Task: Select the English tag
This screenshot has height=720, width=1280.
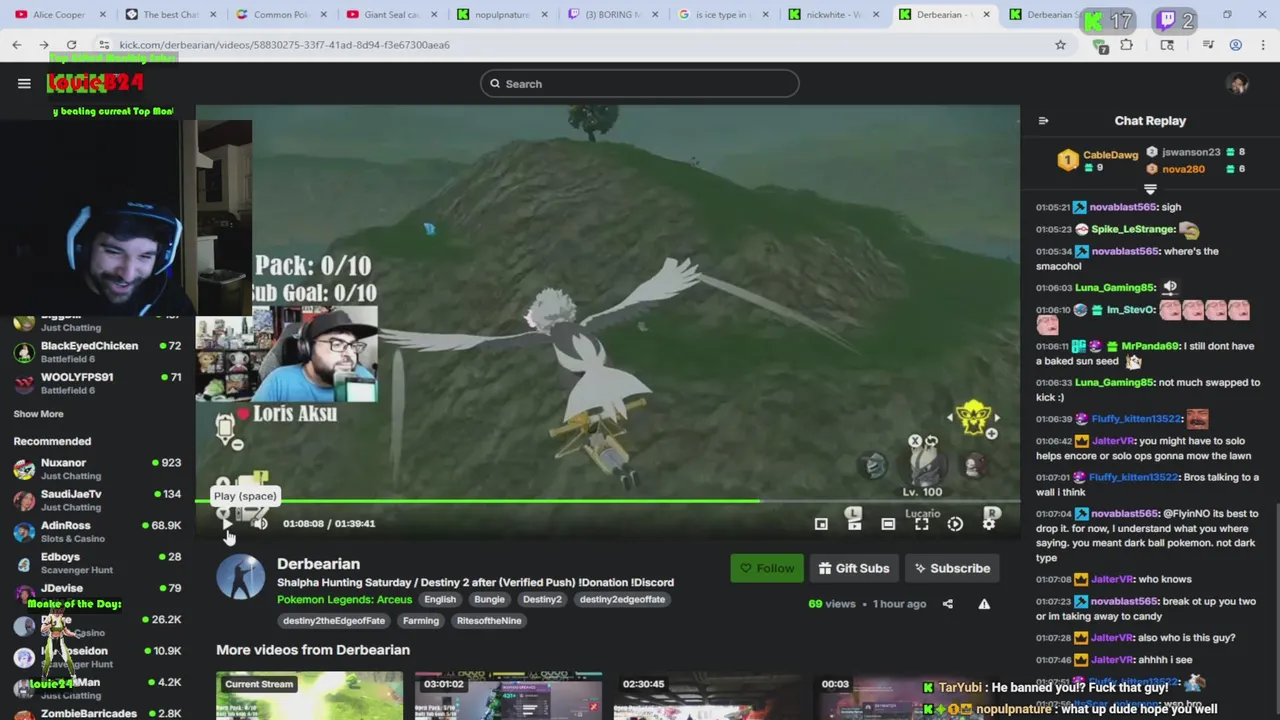Action: point(440,600)
